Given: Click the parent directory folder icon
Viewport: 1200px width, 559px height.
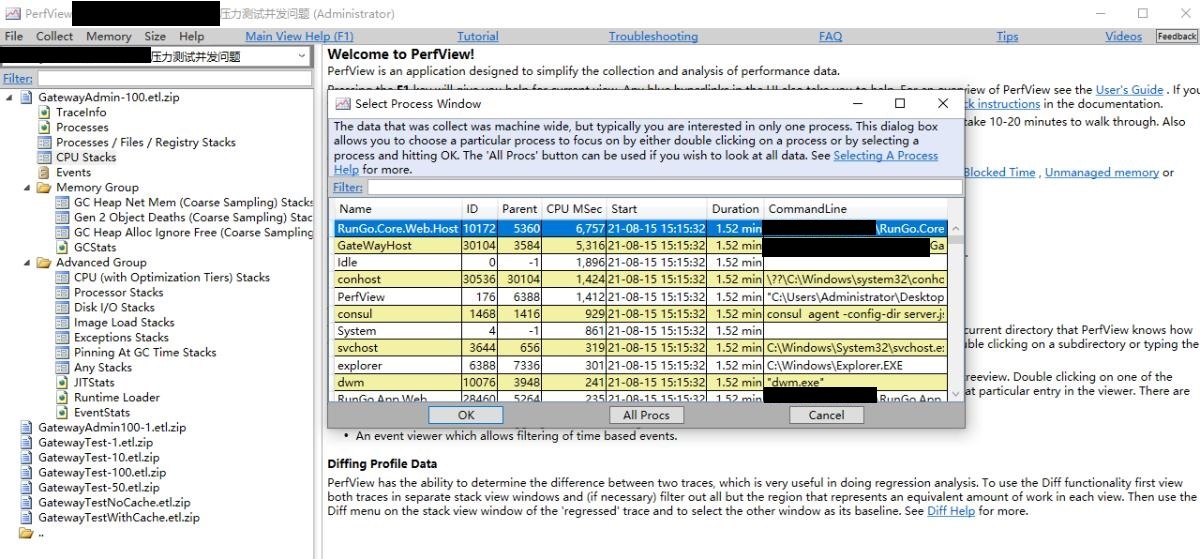Looking at the screenshot, I should (26, 533).
